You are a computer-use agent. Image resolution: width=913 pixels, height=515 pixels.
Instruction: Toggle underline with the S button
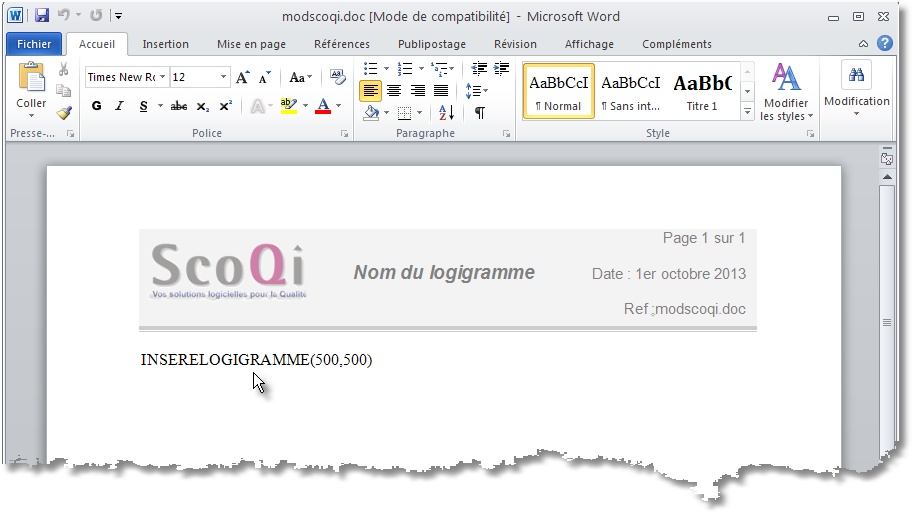[143, 106]
